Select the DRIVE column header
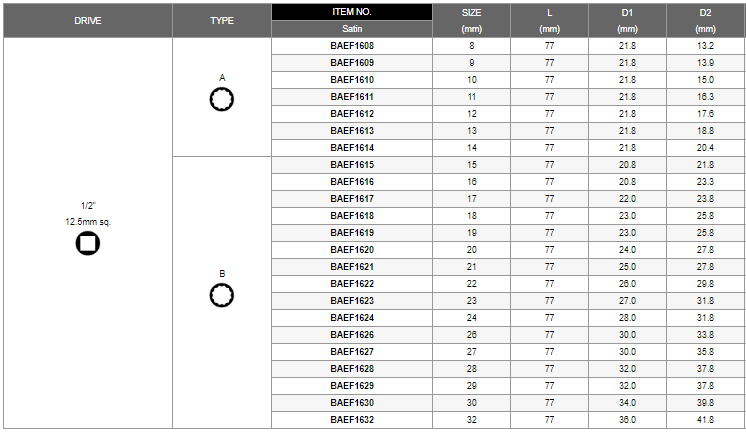746x432 pixels. click(88, 20)
